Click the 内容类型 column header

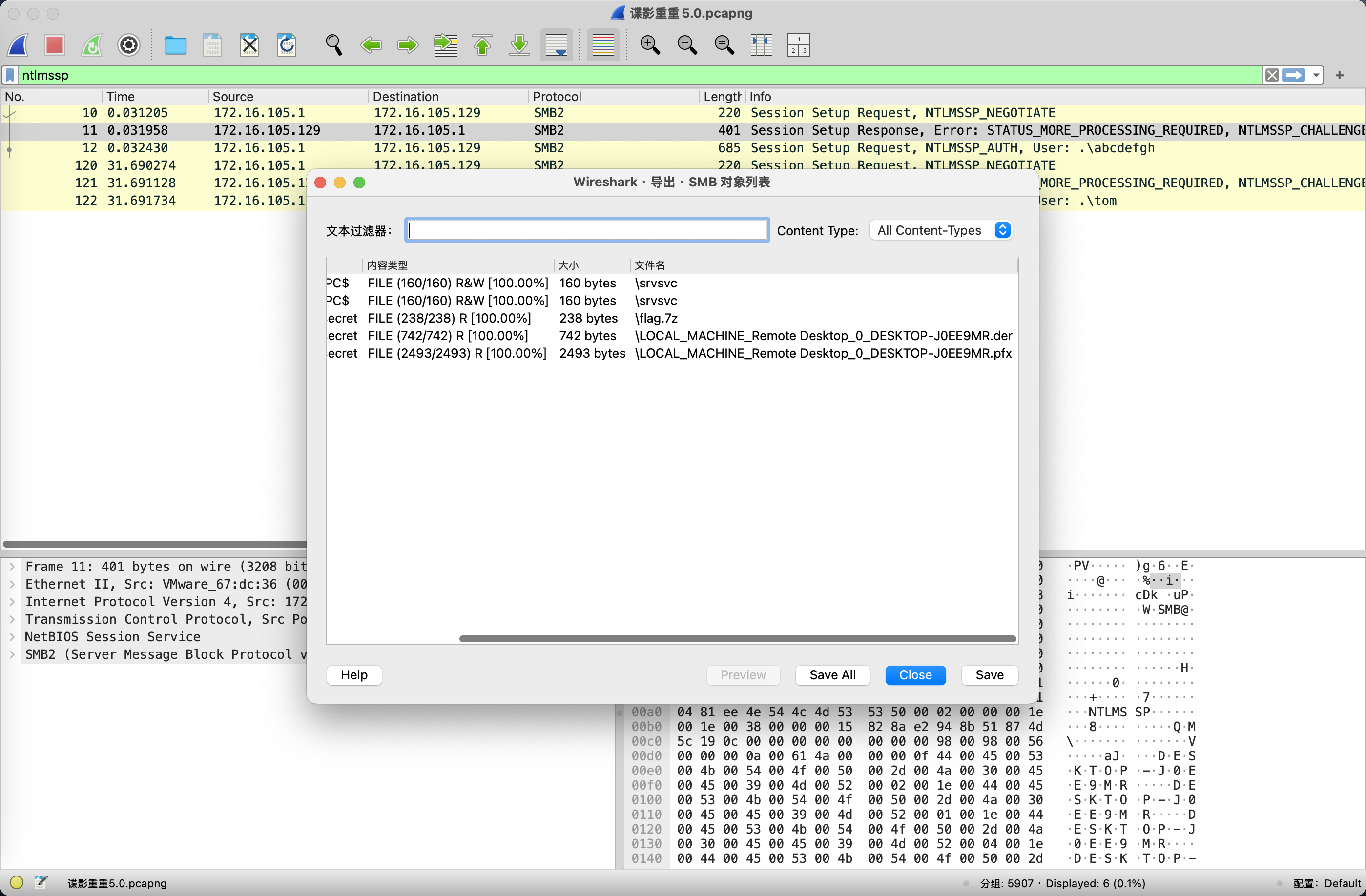click(x=458, y=265)
